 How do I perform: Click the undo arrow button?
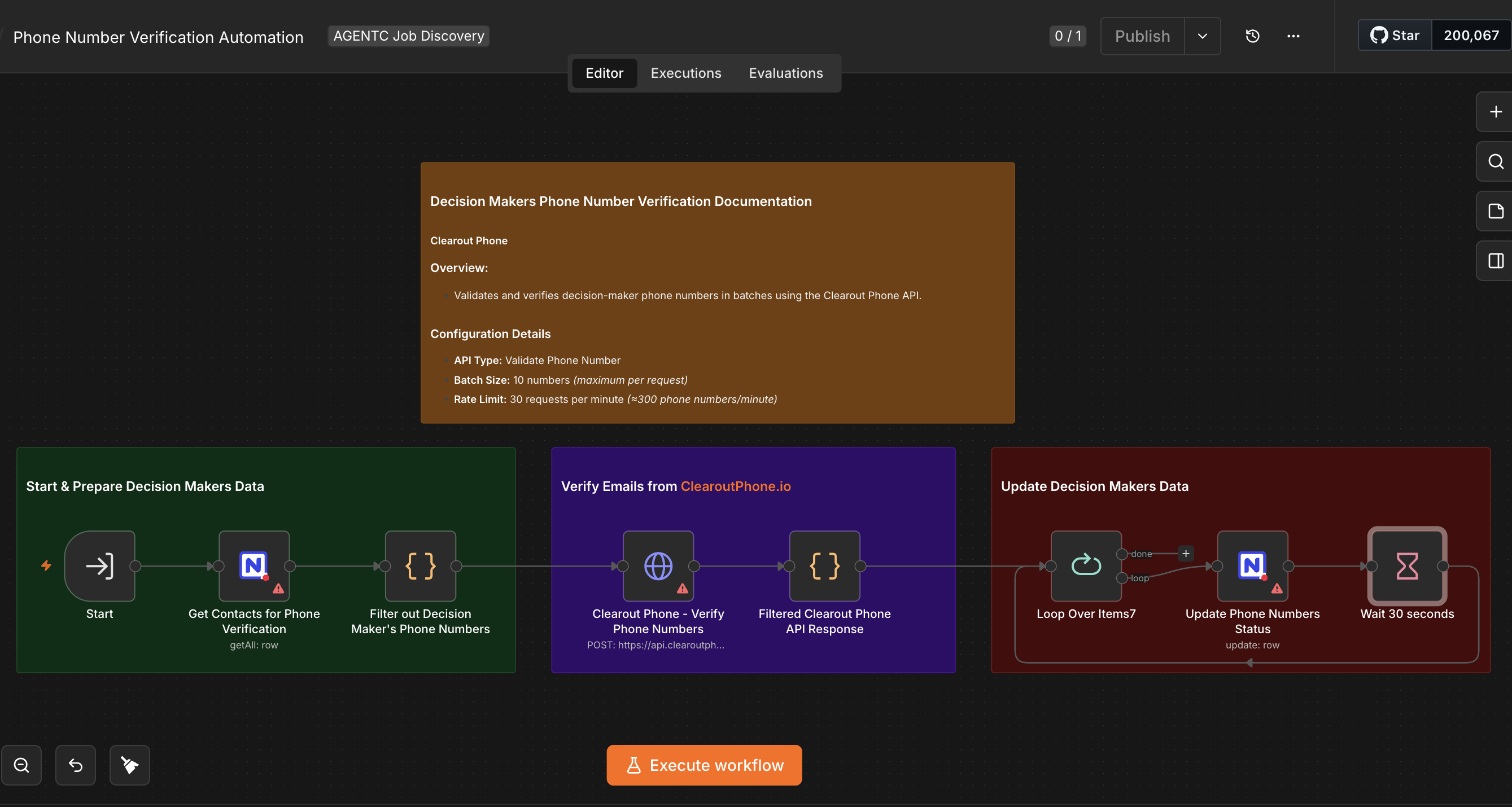tap(76, 765)
